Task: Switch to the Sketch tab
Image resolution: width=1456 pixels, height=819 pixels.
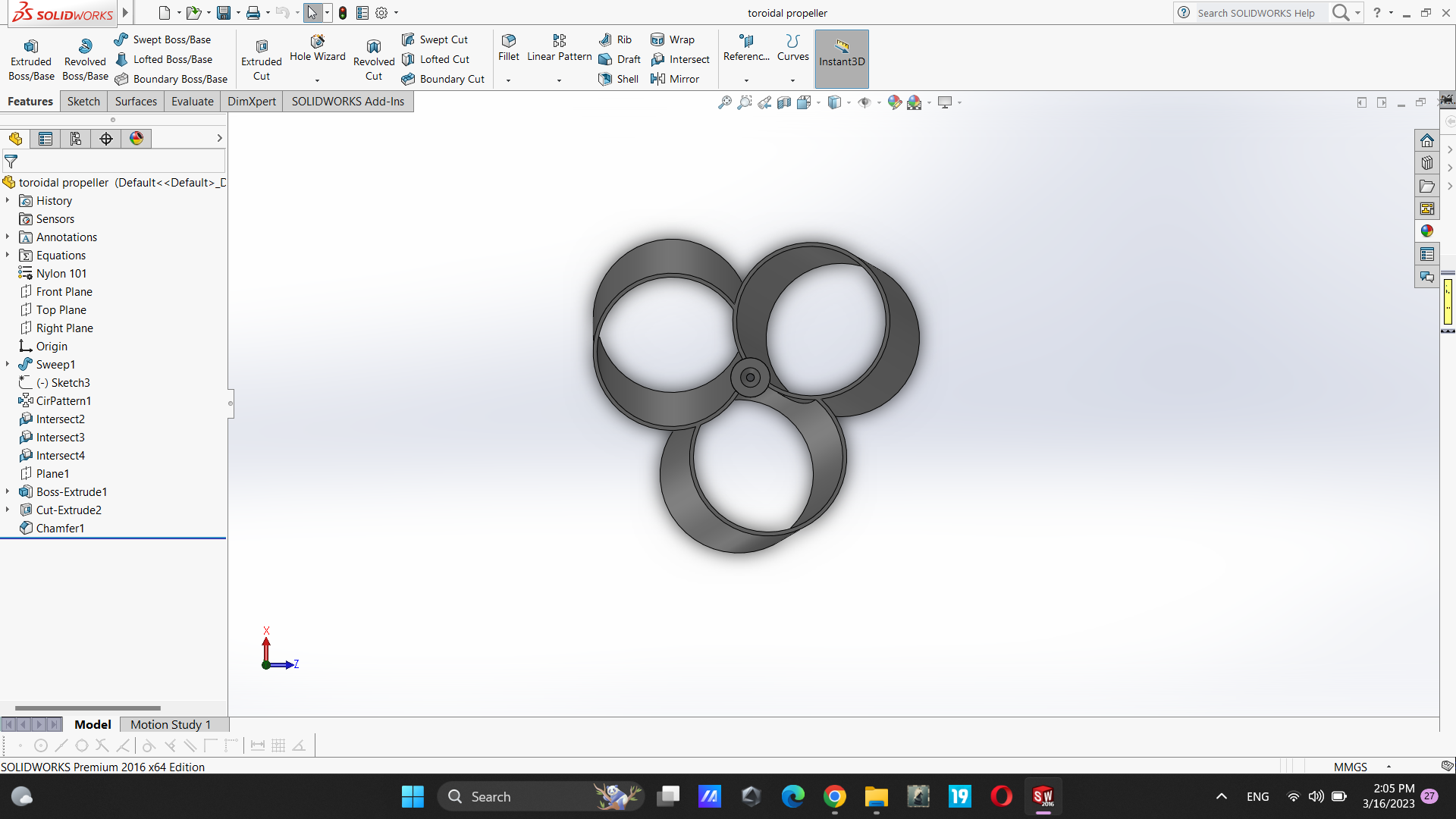Action: pos(83,102)
